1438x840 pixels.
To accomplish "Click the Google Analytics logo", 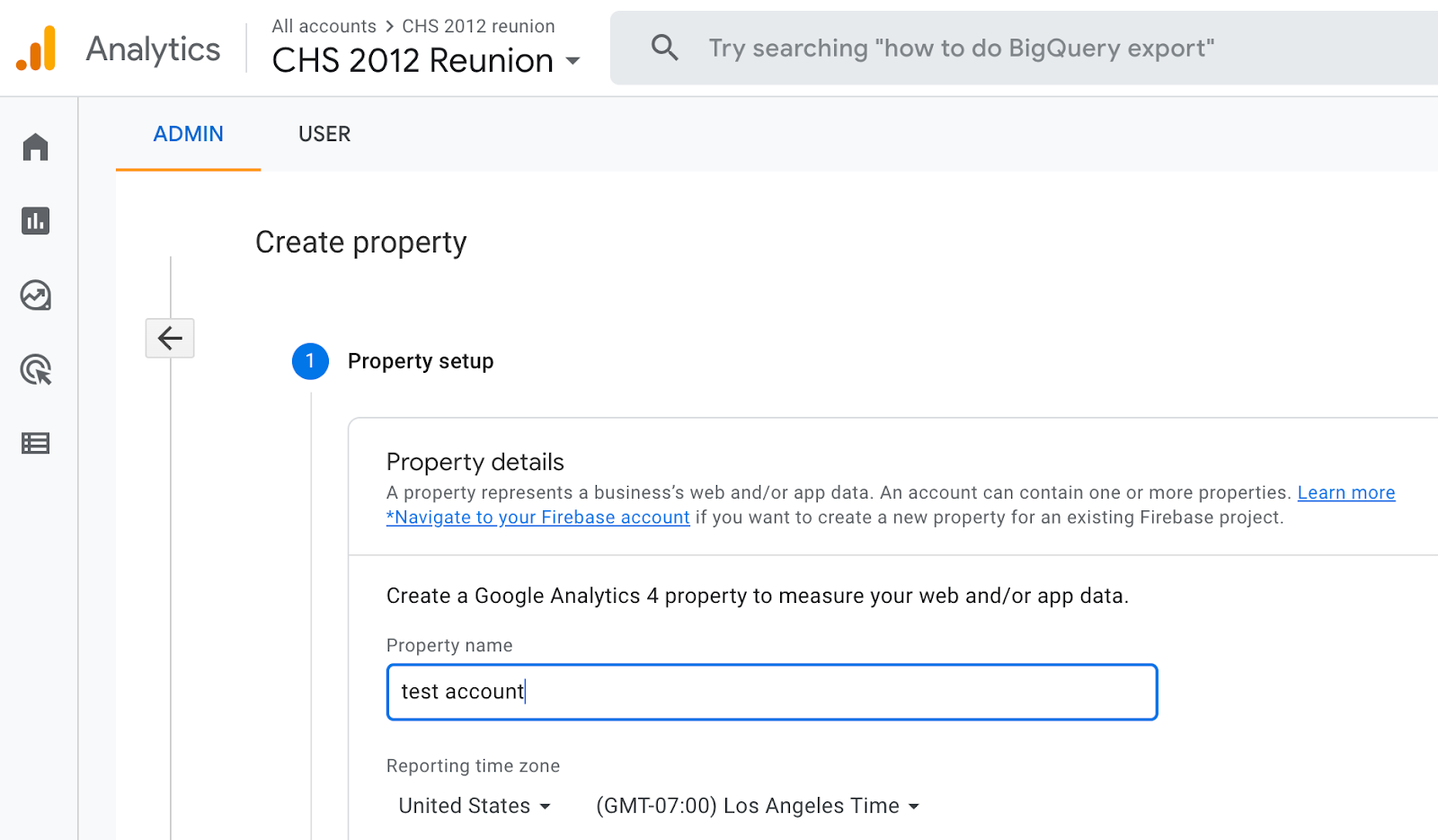I will click(36, 49).
